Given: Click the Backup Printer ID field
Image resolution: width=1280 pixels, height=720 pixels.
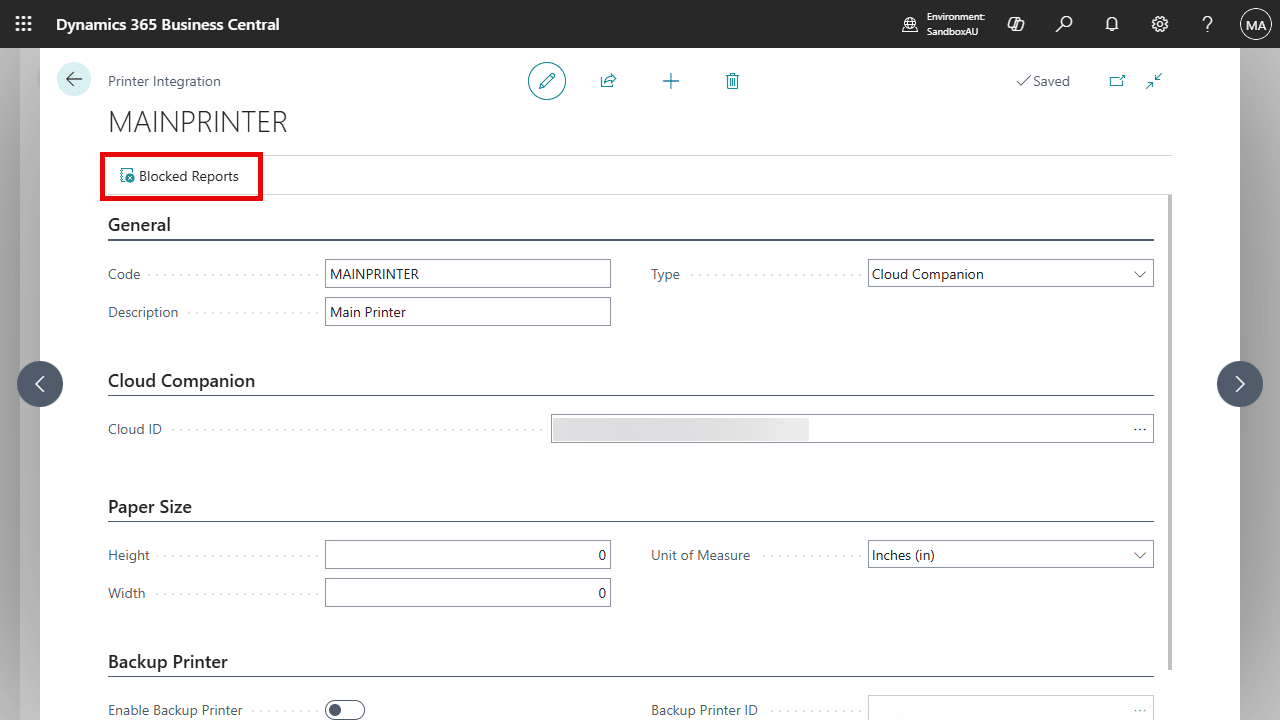Looking at the screenshot, I should point(1011,708).
